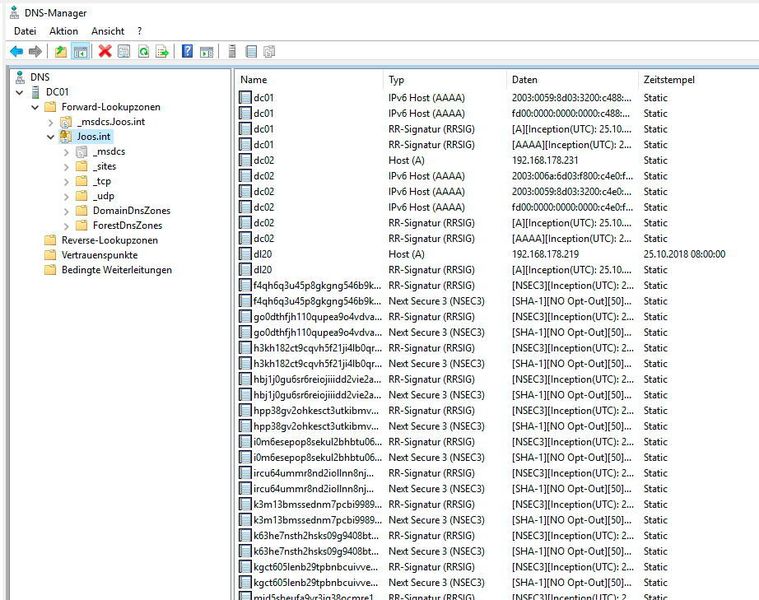Click the Export list icon
Screen dimensions: 759x600
click(162, 51)
